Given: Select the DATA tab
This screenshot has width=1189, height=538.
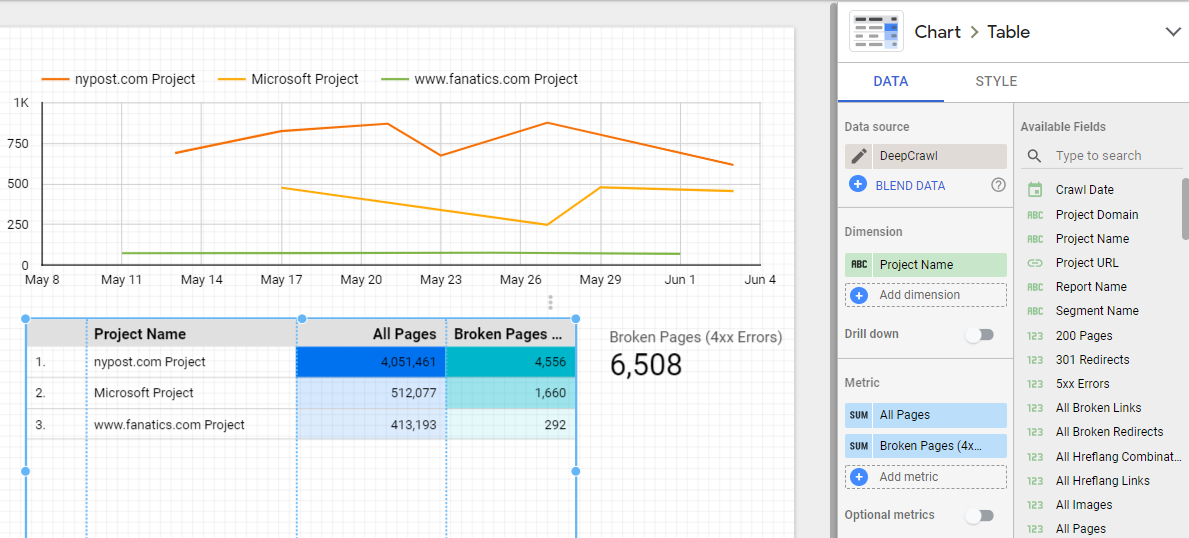Looking at the screenshot, I should (x=890, y=81).
